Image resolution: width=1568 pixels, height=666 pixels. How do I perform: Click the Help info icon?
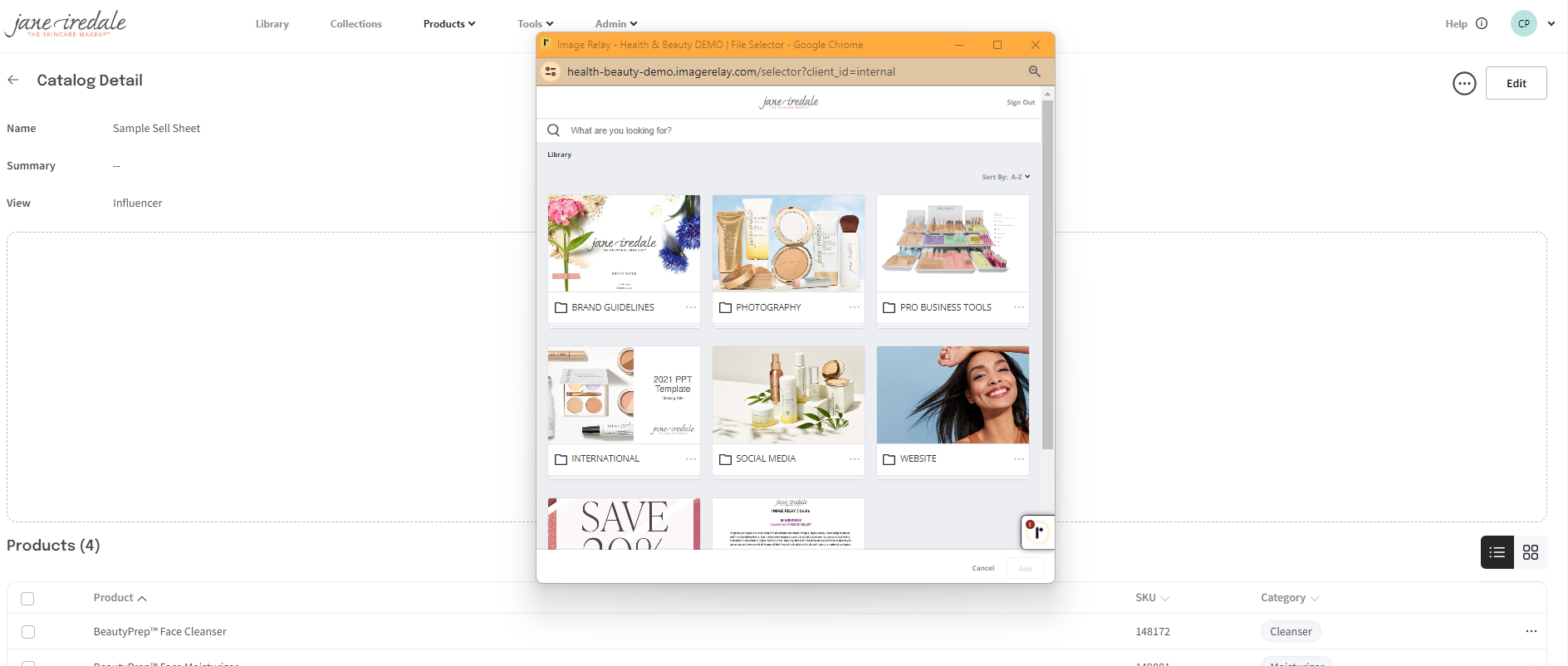coord(1482,23)
